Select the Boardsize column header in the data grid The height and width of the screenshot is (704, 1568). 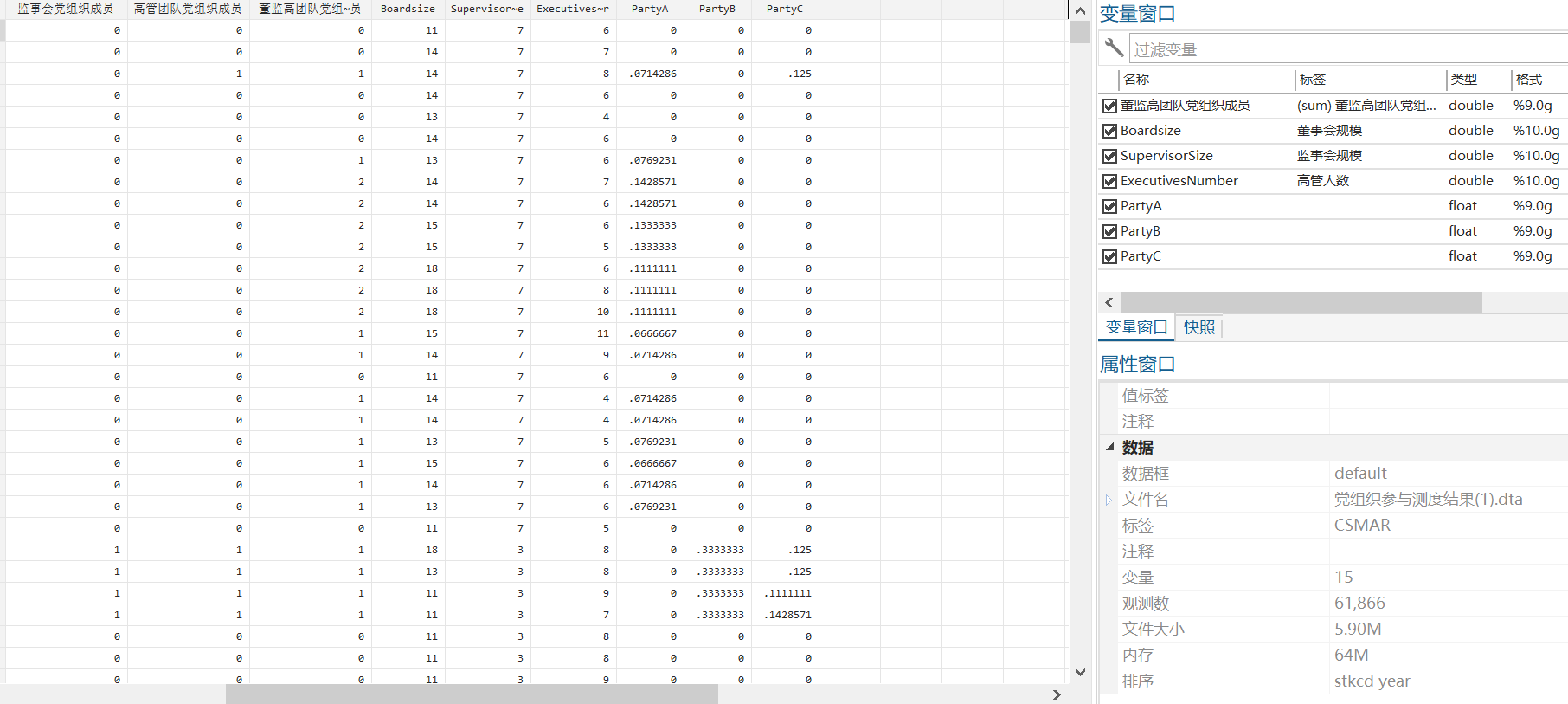click(x=408, y=9)
